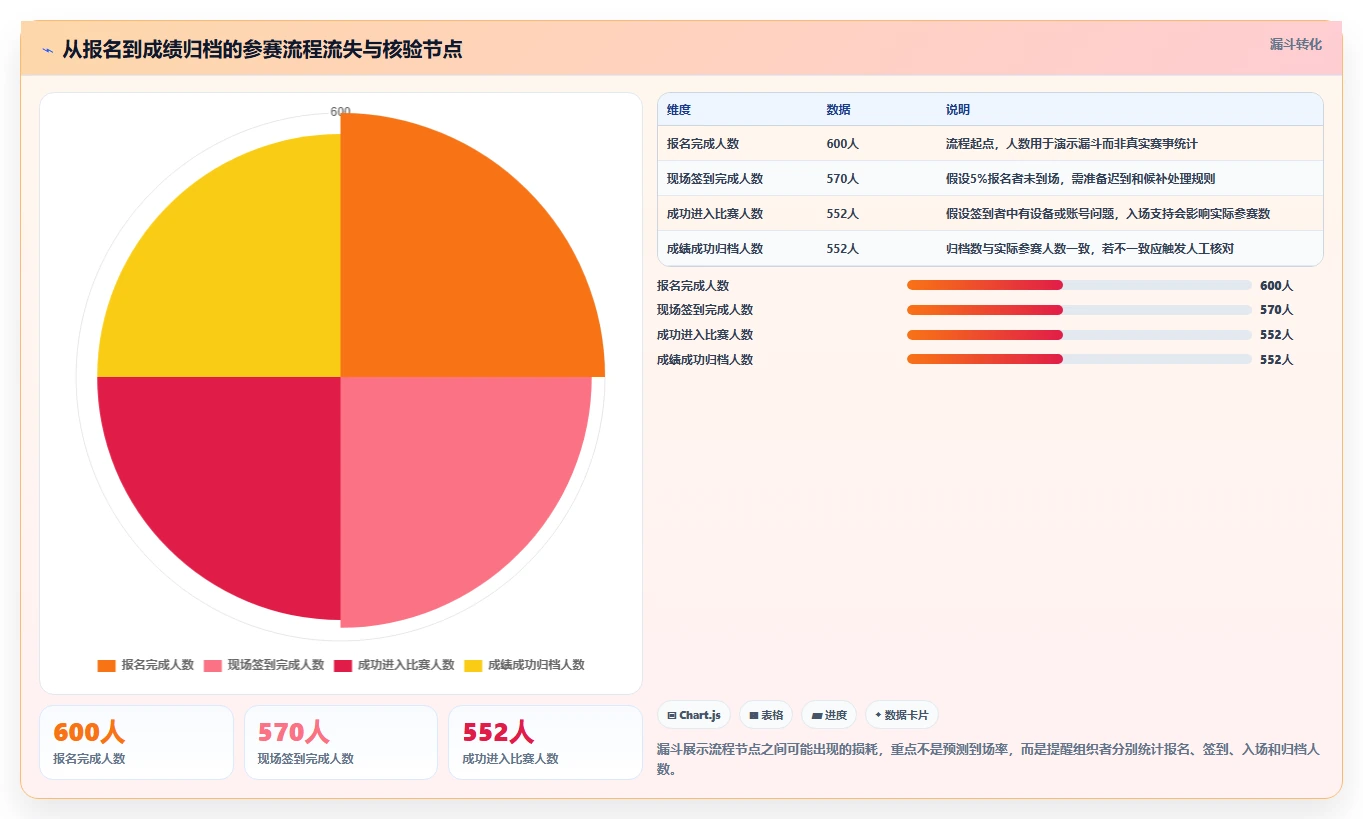Click the lightning icon beside the title
The image size is (1363, 819).
[x=47, y=49]
